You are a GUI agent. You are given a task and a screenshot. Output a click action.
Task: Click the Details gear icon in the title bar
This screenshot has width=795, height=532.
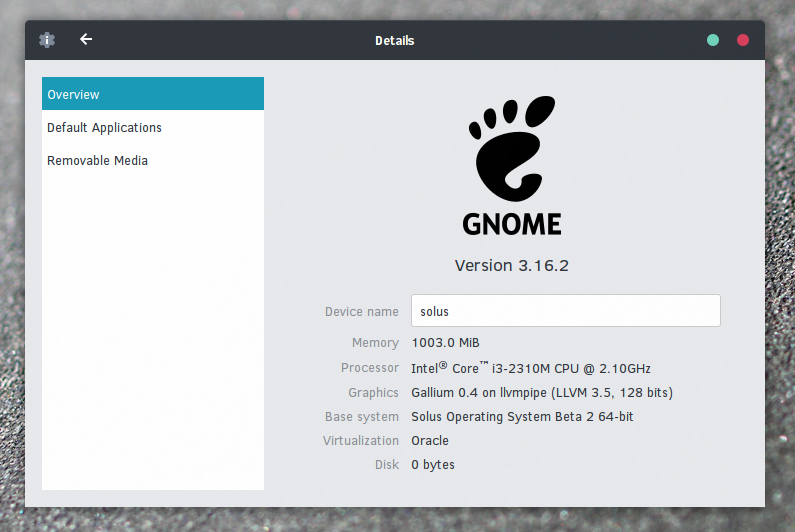47,40
